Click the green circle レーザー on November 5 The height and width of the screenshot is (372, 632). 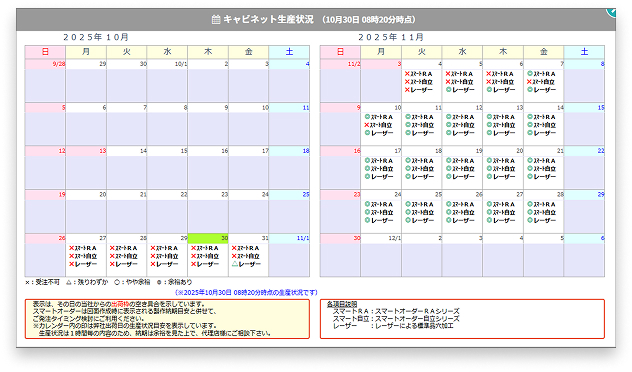click(460, 90)
